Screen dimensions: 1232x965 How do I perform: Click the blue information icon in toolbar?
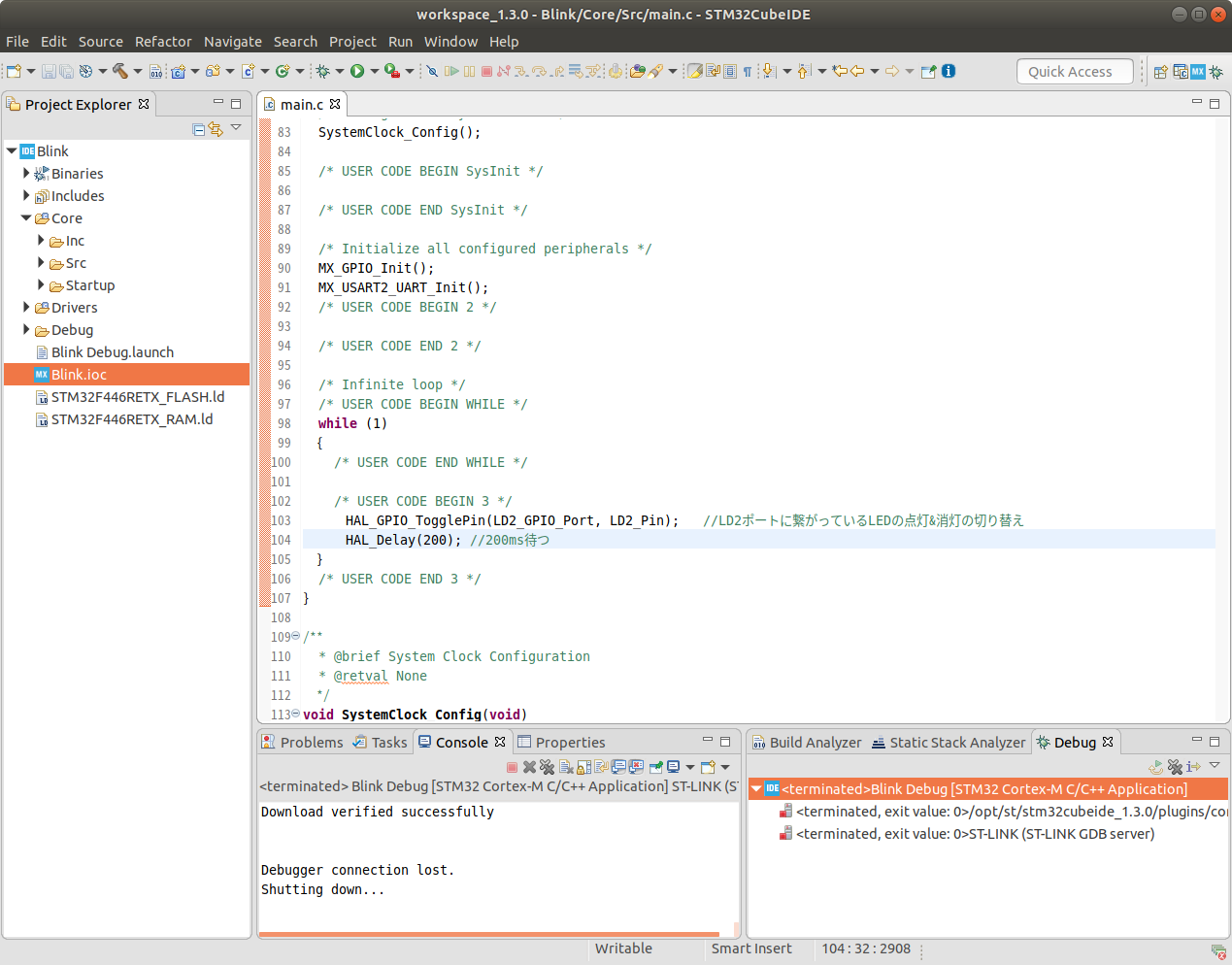tap(949, 71)
